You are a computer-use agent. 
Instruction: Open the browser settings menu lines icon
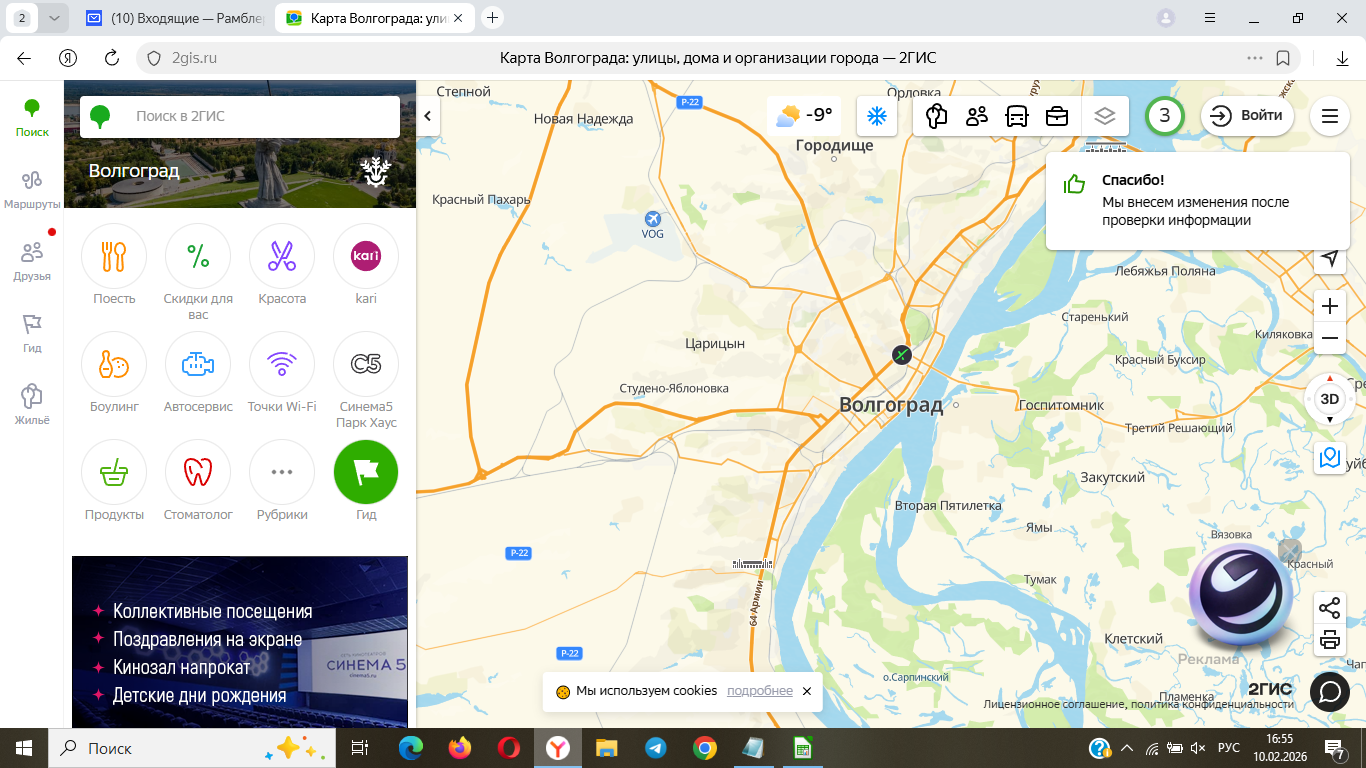1209,18
